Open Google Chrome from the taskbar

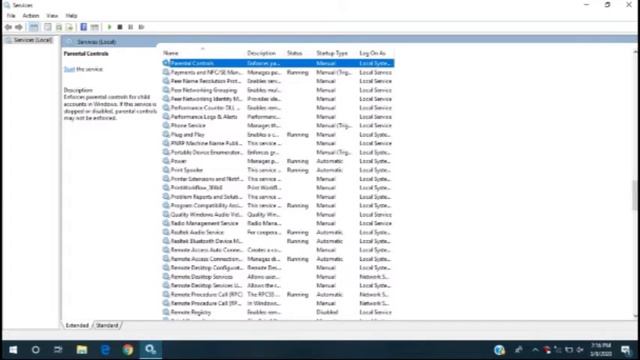[x=128, y=350]
